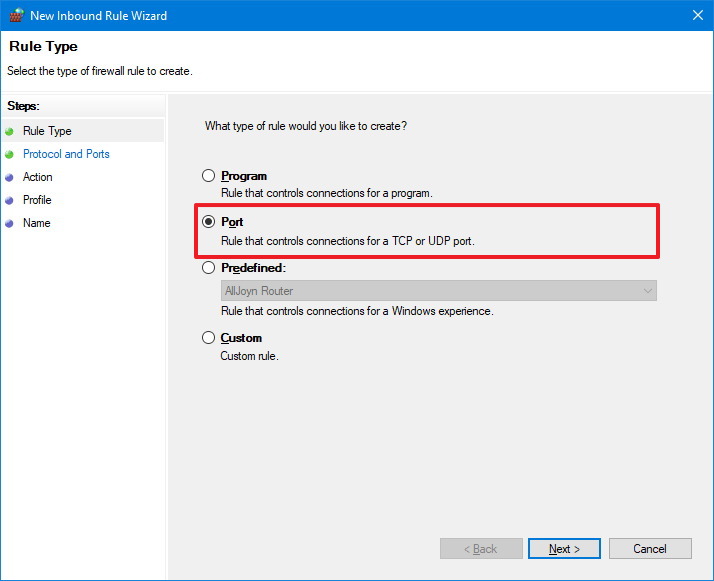This screenshot has height=581, width=714.
Task: Select the Profile step in sidebar
Action: click(37, 200)
